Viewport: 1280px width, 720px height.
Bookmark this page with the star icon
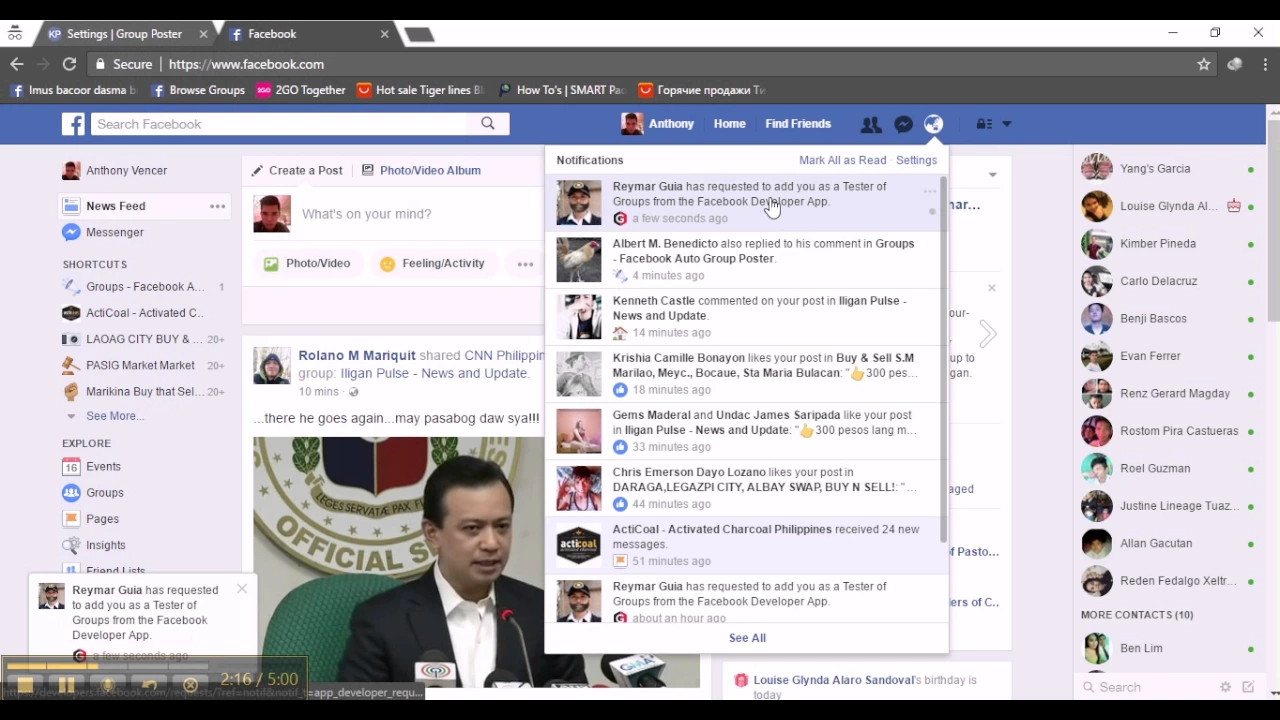1204,64
